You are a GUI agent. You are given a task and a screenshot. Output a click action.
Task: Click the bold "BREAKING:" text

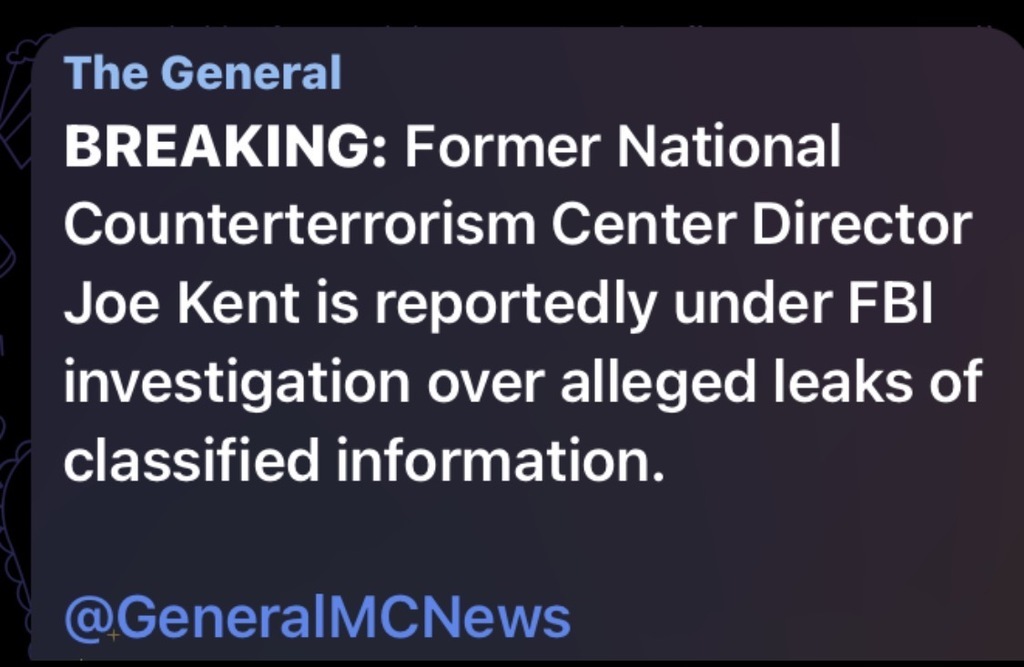click(x=226, y=150)
